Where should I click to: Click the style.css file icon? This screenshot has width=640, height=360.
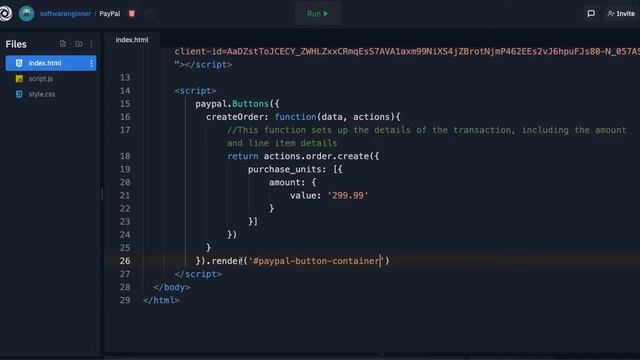[19, 94]
